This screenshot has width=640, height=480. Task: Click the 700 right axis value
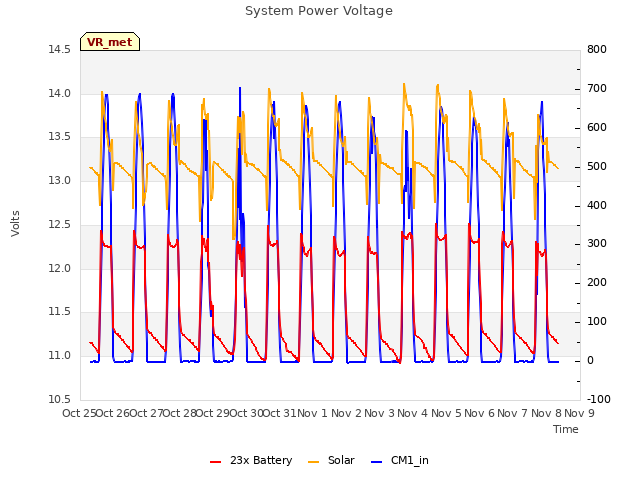point(597,89)
